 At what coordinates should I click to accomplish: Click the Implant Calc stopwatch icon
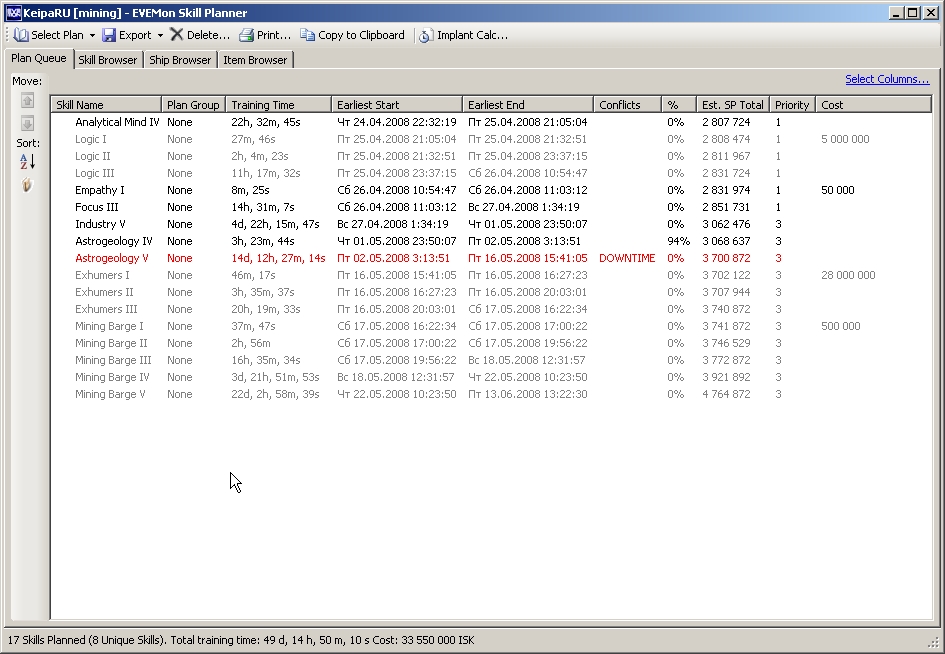click(x=425, y=36)
